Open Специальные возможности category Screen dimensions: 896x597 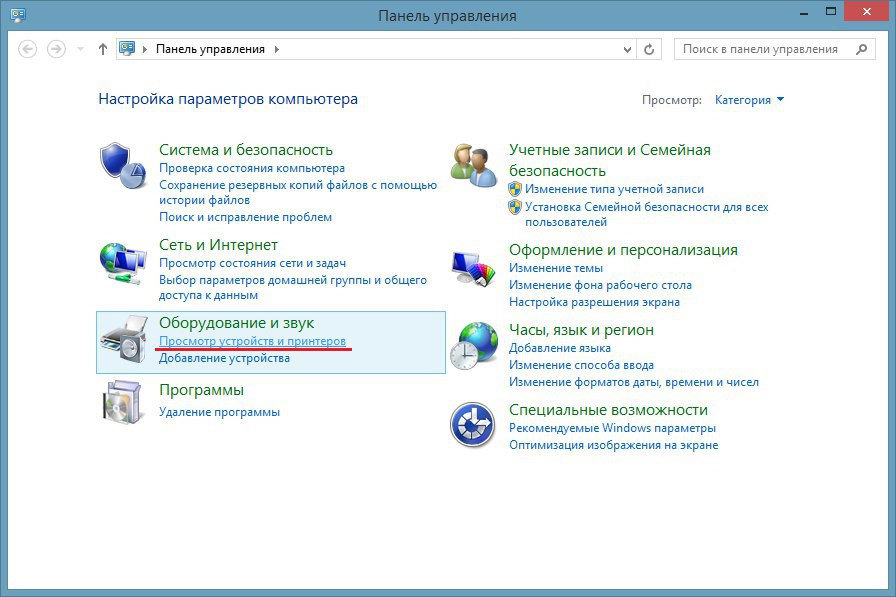pyautogui.click(x=608, y=410)
